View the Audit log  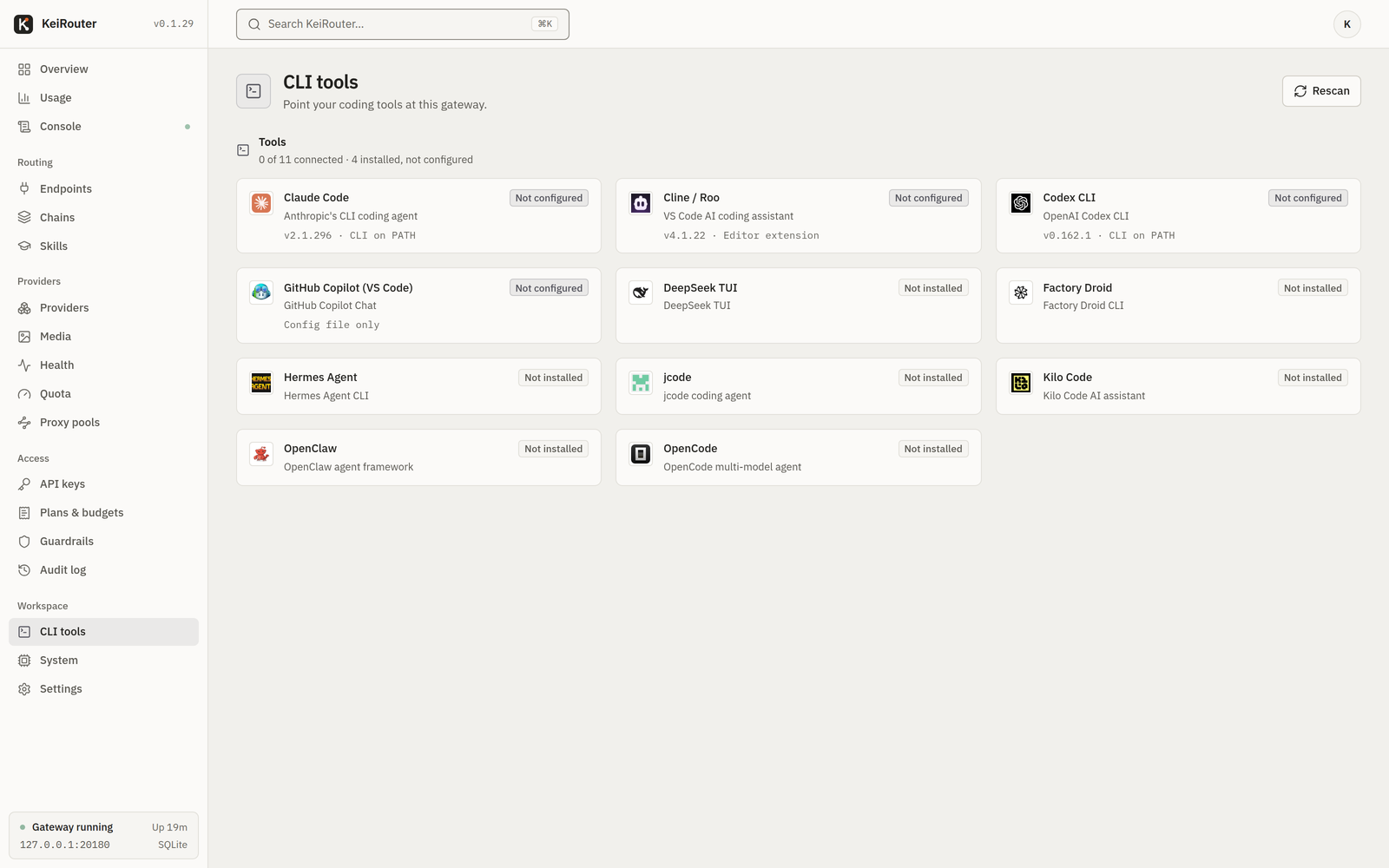coord(103,570)
